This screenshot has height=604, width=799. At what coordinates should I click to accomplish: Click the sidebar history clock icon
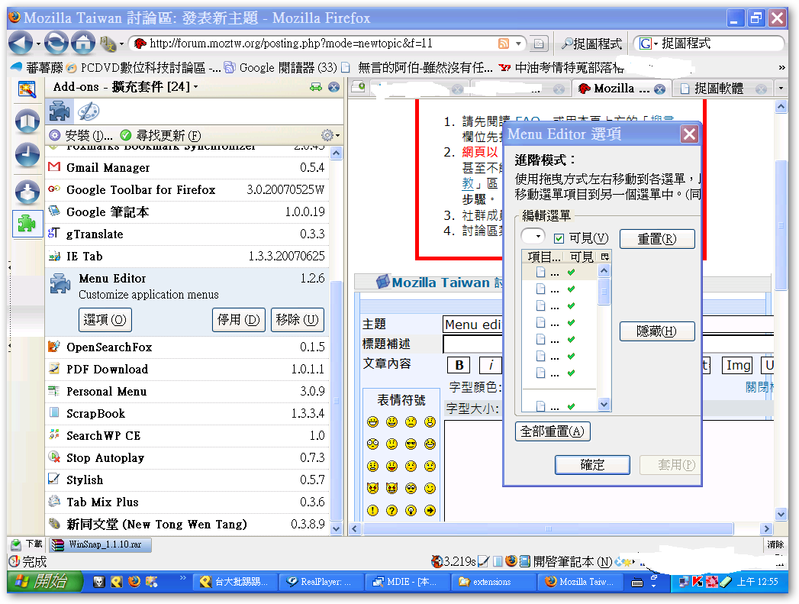(27, 154)
